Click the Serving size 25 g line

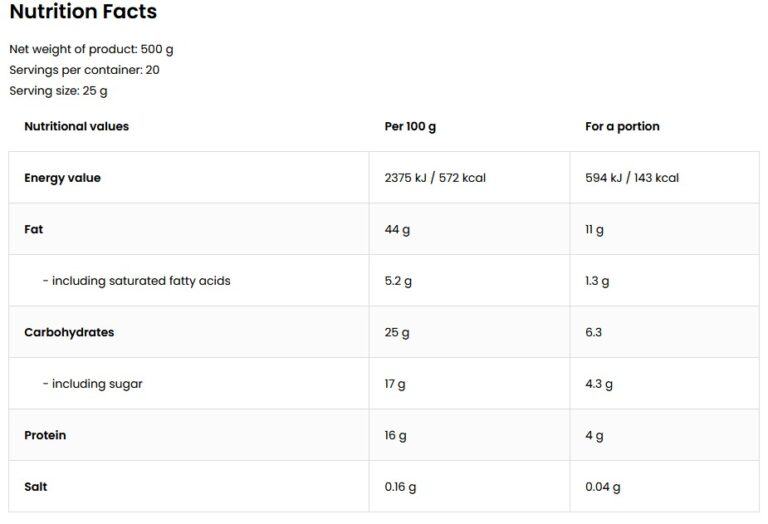coord(58,91)
